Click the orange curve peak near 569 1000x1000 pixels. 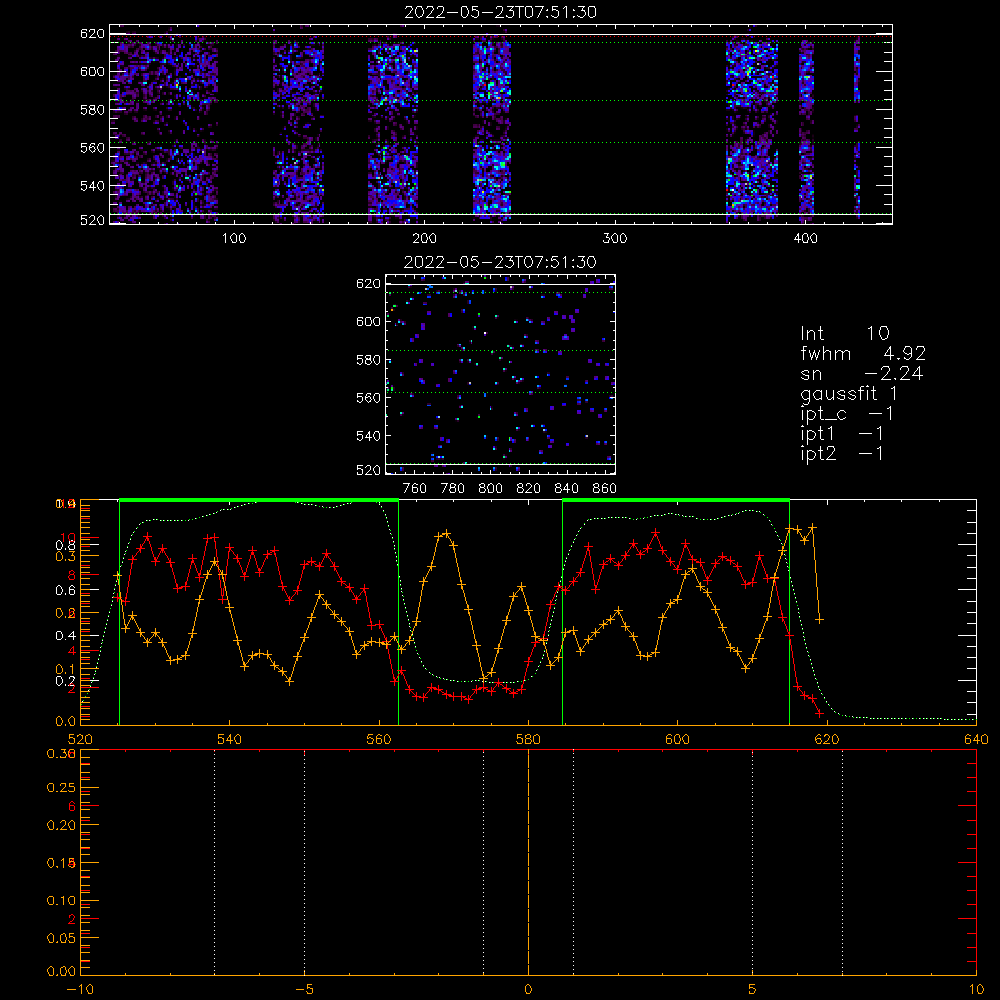pos(446,533)
